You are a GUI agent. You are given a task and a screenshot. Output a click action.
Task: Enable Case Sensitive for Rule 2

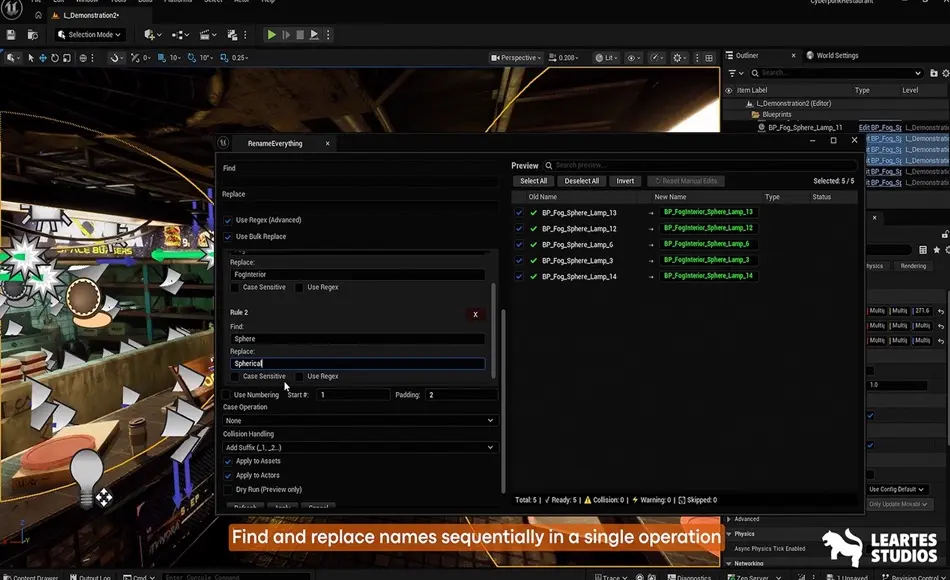click(x=235, y=376)
